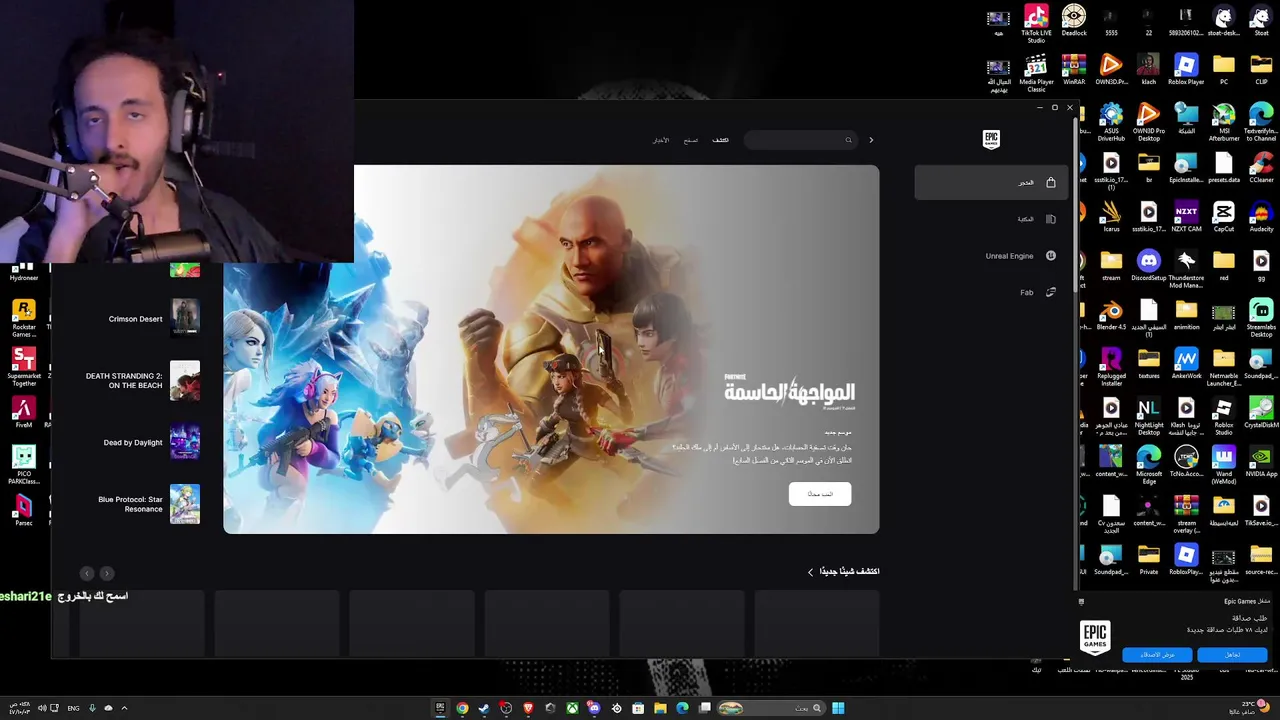This screenshot has height=720, width=1280.
Task: Open WinRAR desktop icon
Action: [x=1074, y=70]
